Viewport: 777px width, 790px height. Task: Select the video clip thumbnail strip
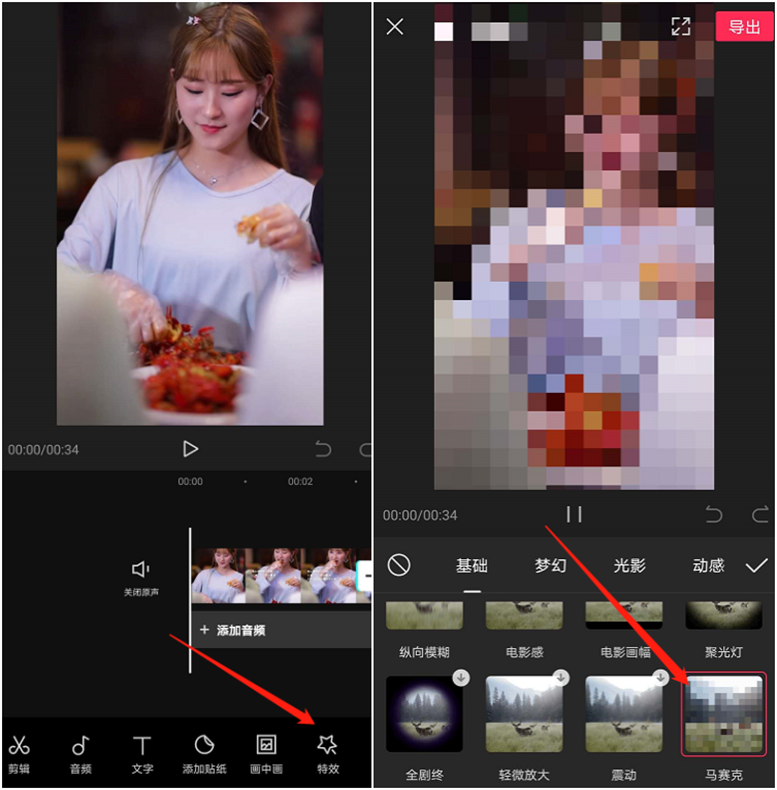275,575
